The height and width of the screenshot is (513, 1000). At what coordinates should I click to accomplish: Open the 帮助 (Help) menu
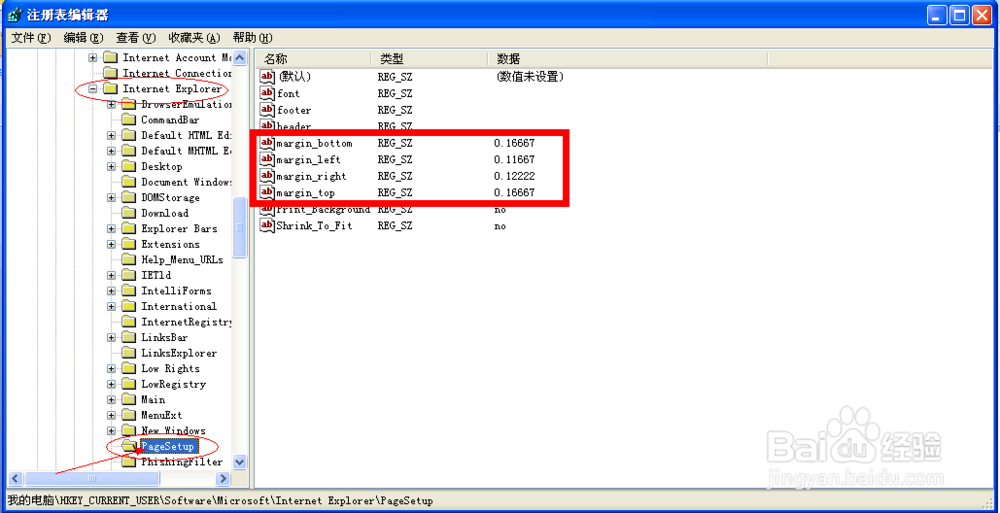click(x=253, y=38)
